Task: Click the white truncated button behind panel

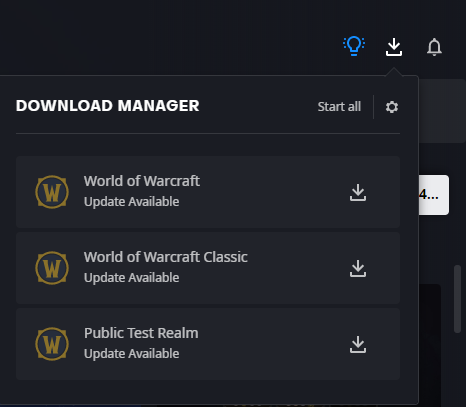Action: coord(434,195)
